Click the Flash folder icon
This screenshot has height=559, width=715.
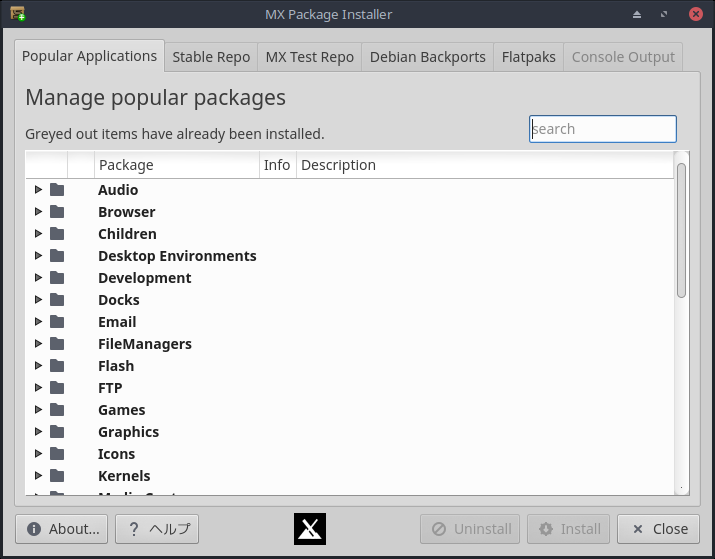tap(57, 366)
